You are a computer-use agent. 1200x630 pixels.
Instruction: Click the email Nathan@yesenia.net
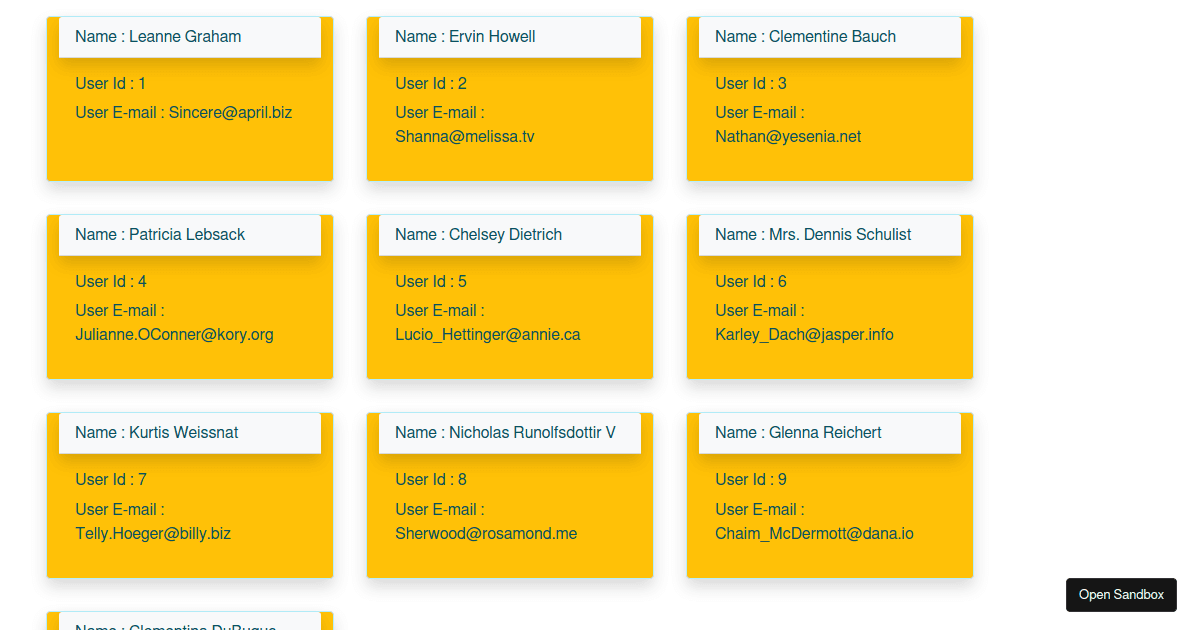click(788, 136)
